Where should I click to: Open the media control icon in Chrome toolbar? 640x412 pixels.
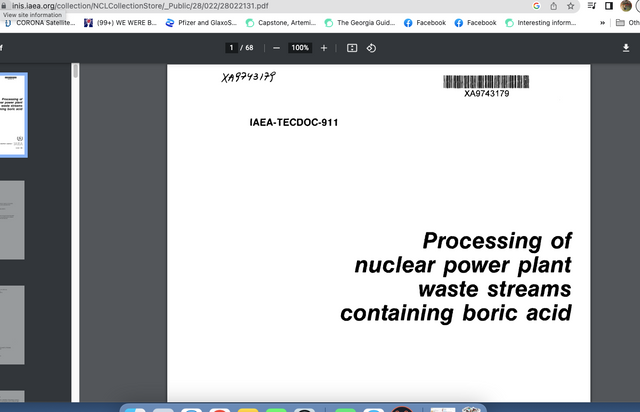point(591,6)
